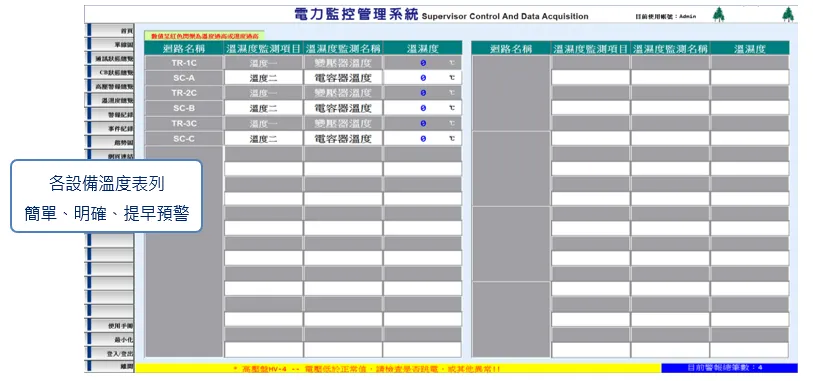The image size is (813, 381).
Task: Click the 登入/登出 login button
Action: (110, 354)
